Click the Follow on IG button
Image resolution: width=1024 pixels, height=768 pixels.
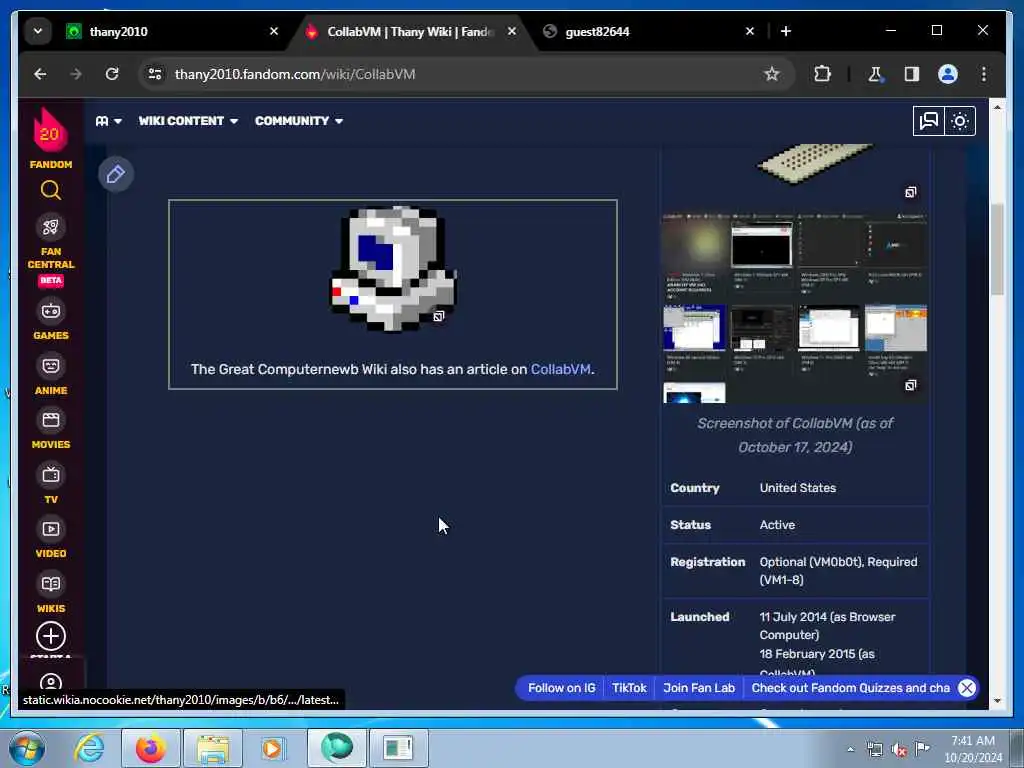coord(561,688)
